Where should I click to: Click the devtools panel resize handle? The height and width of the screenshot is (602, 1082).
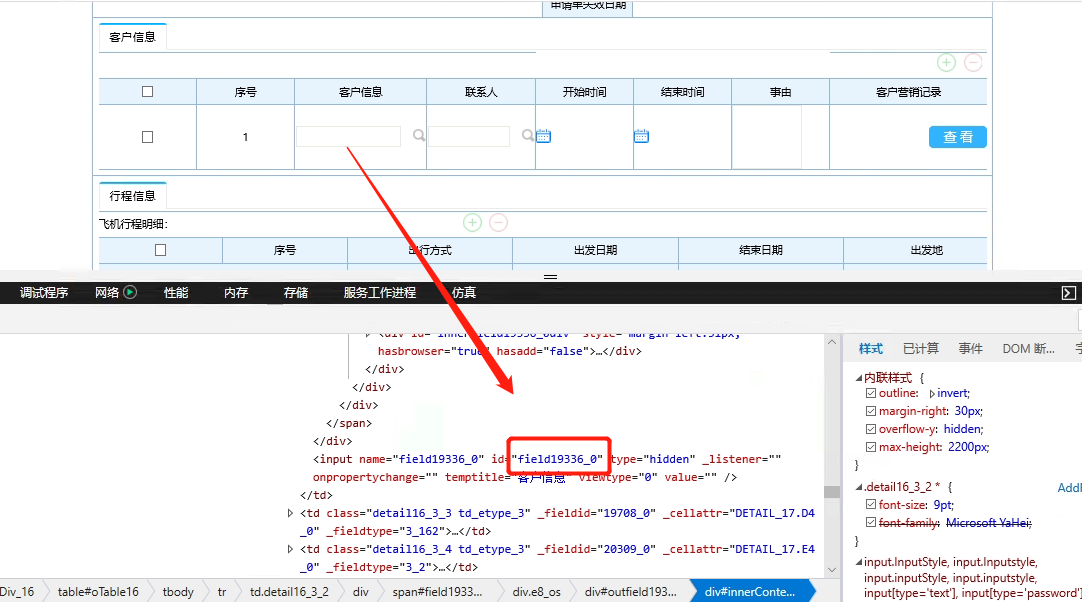point(550,276)
